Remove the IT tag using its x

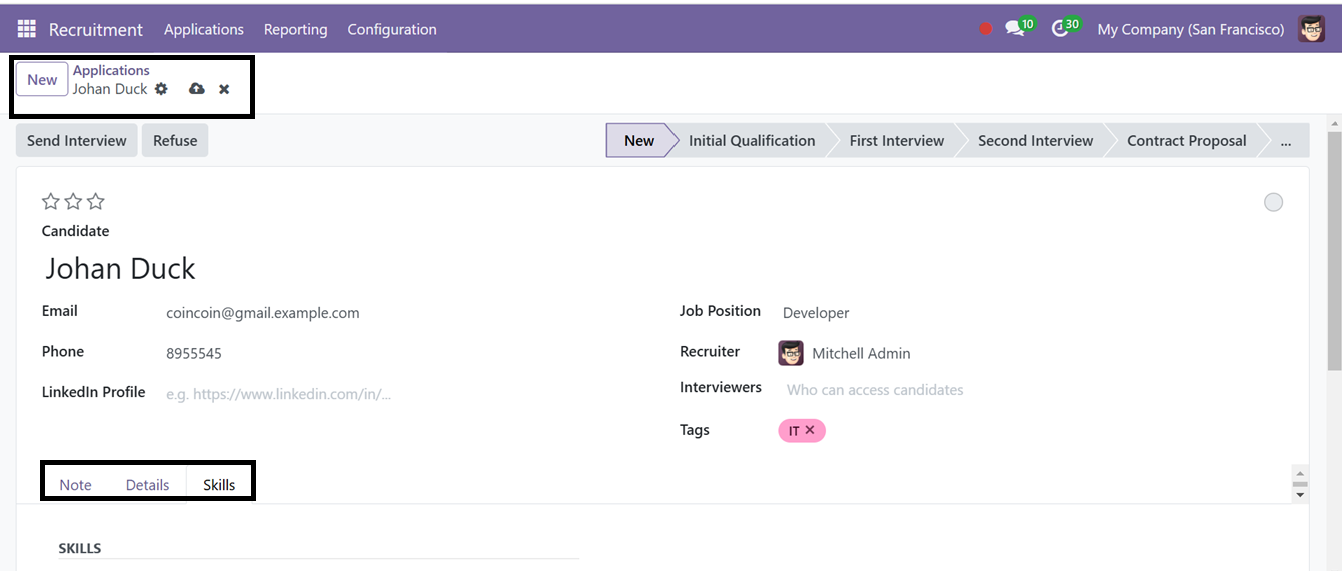[810, 430]
